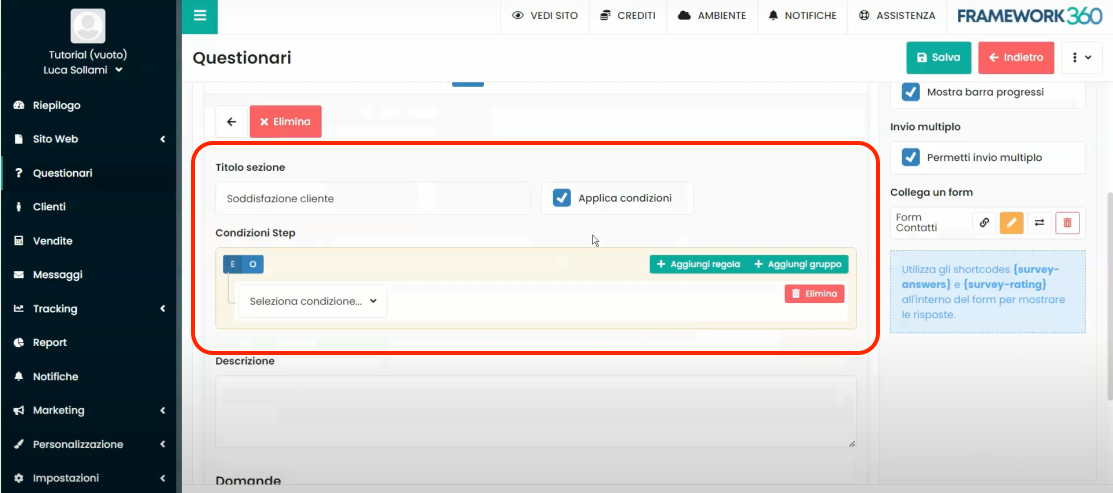Viewport: 1113px width, 493px height.
Task: Go to Clienti in the sidebar
Action: click(x=49, y=207)
